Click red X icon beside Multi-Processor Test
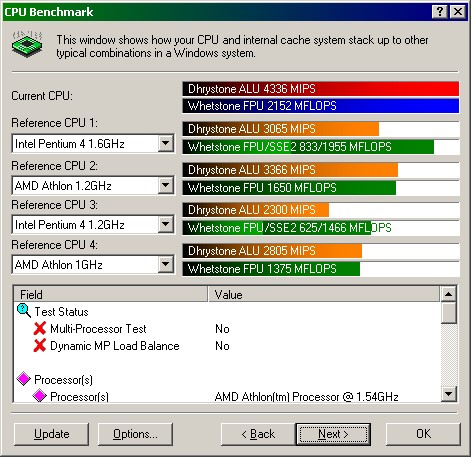 pos(40,328)
